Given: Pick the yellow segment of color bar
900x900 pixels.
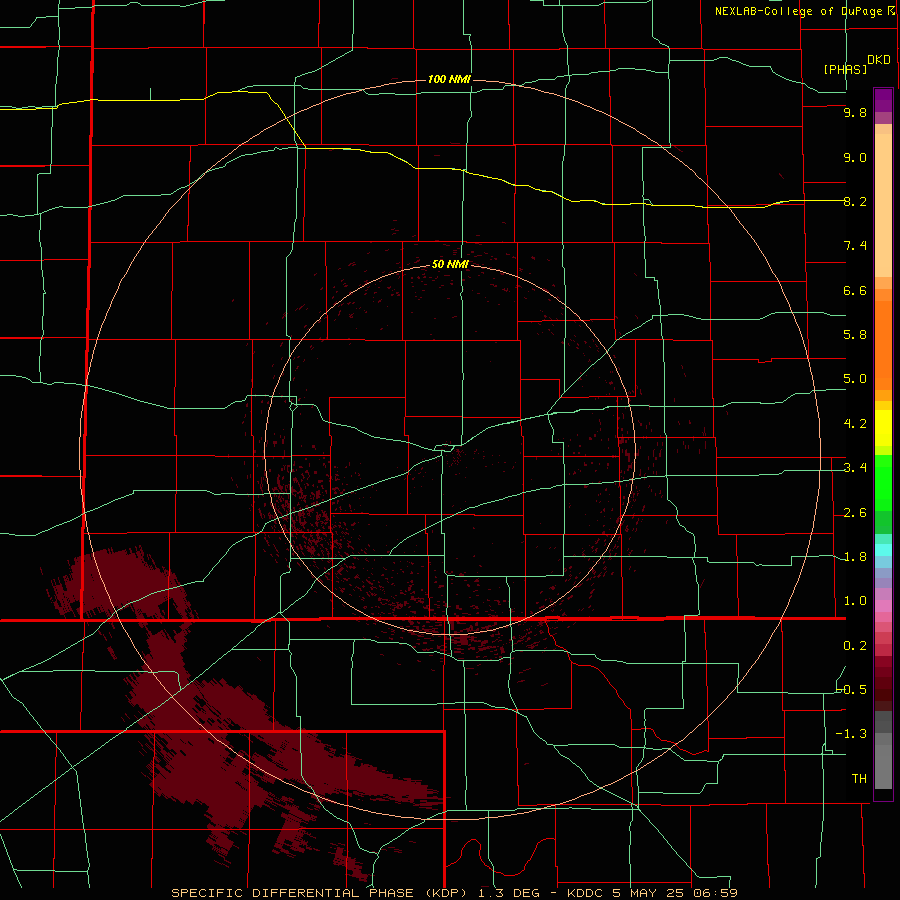Looking at the screenshot, I should tap(883, 428).
